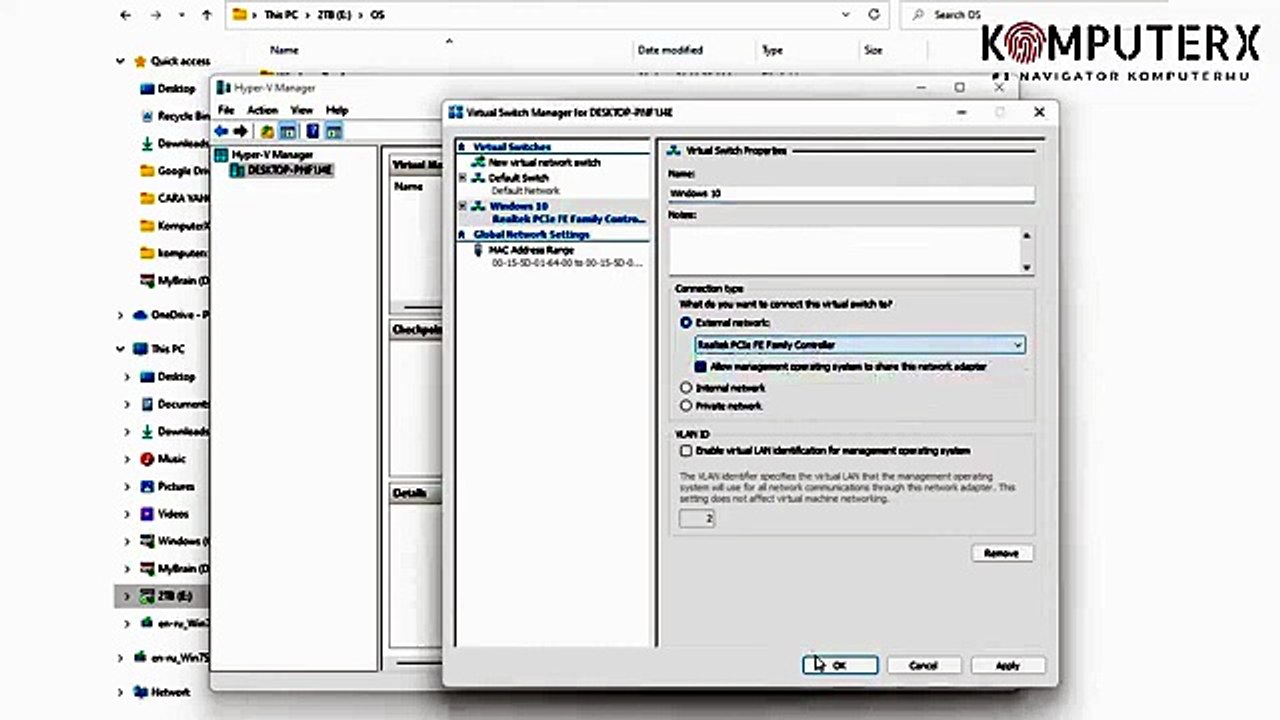This screenshot has width=1280, height=720.
Task: Collapse the Global Network Settings section header
Action: pyautogui.click(x=461, y=234)
